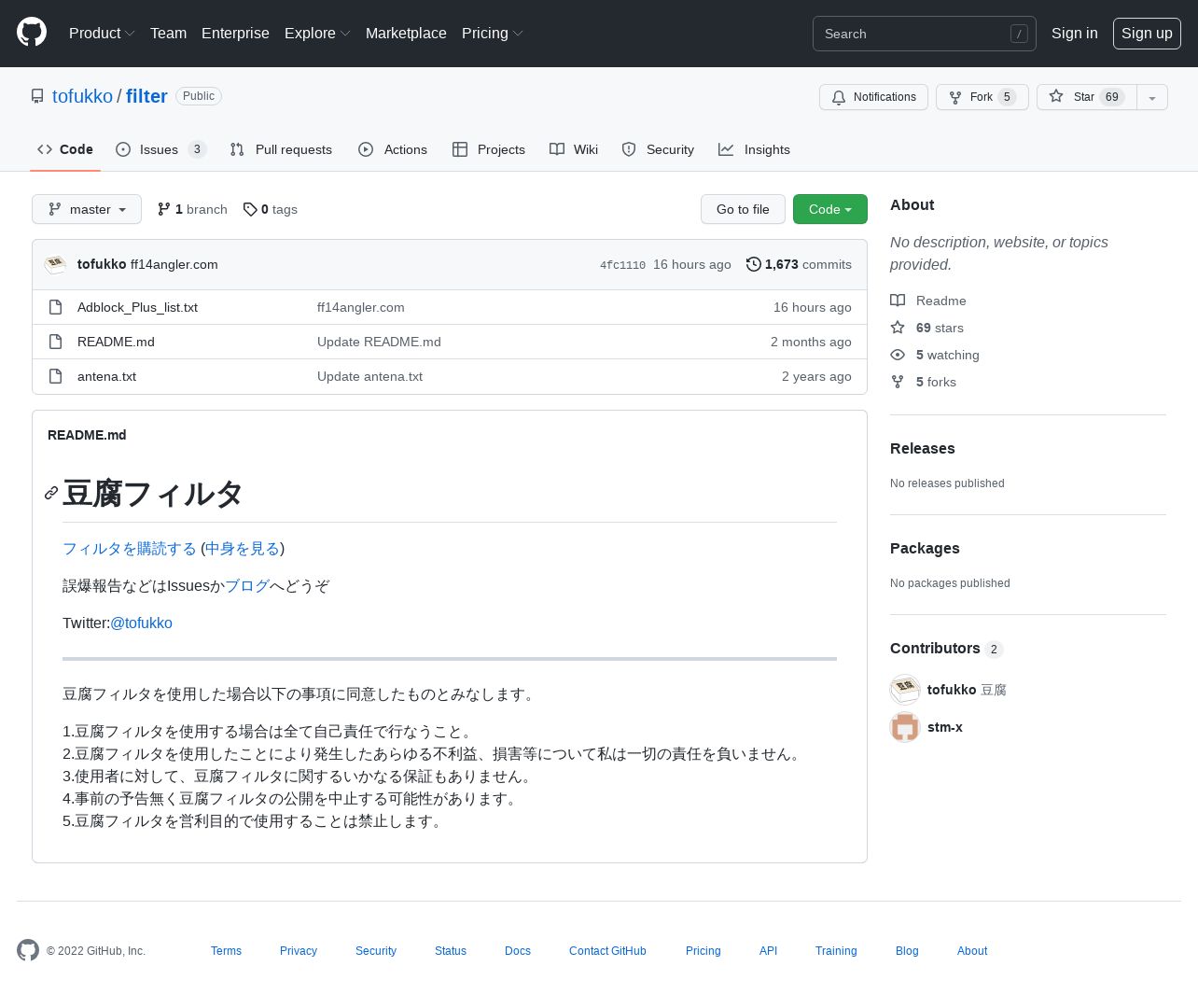View 5 watching link
Image resolution: width=1198 pixels, height=1008 pixels.
935,355
